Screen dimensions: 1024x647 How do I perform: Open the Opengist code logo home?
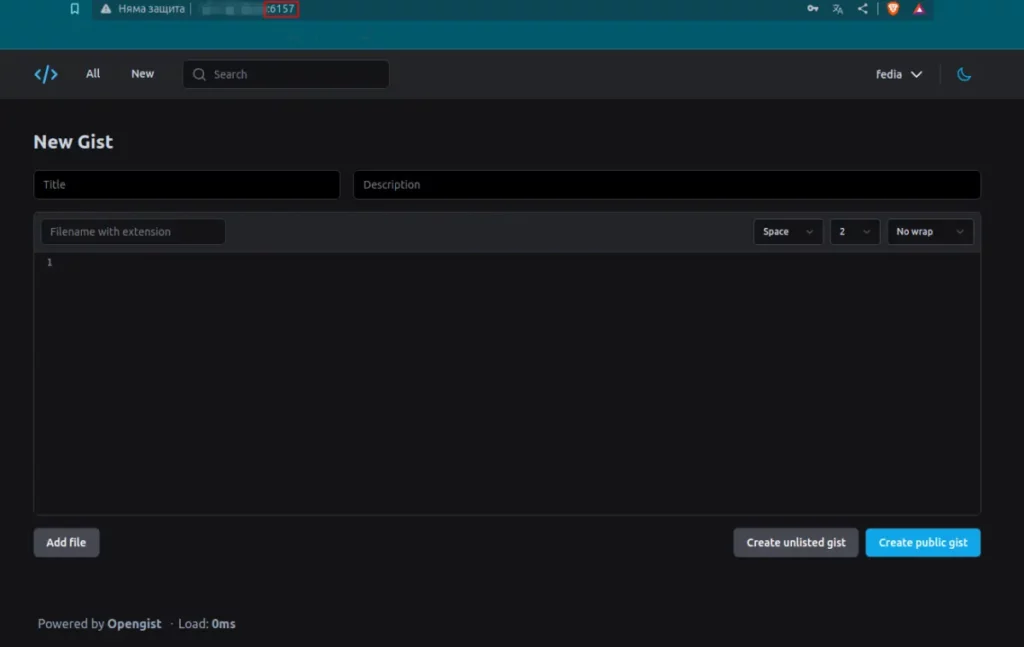coord(46,74)
